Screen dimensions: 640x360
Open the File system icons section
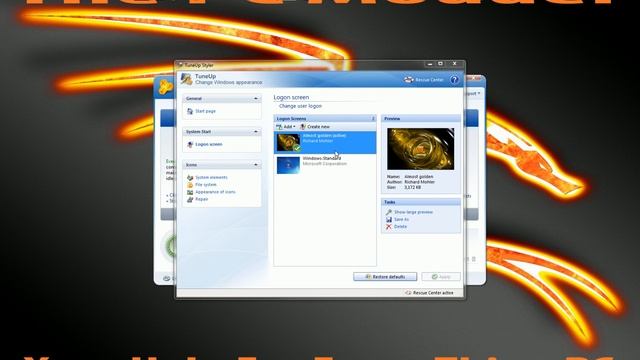click(x=205, y=184)
